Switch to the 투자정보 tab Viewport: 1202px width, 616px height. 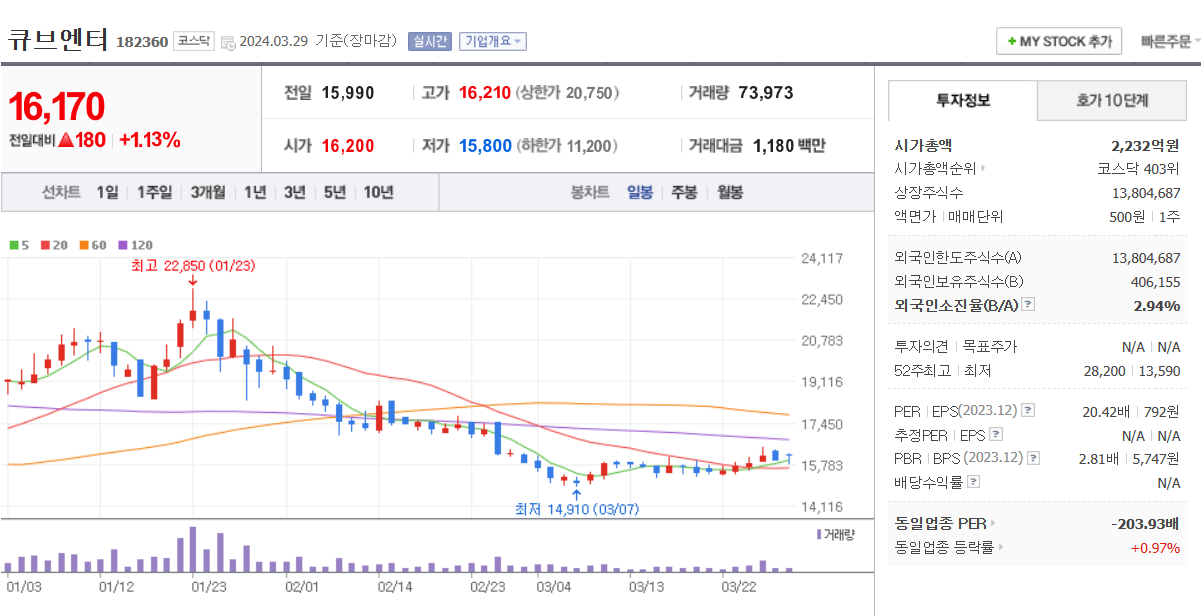pos(963,100)
